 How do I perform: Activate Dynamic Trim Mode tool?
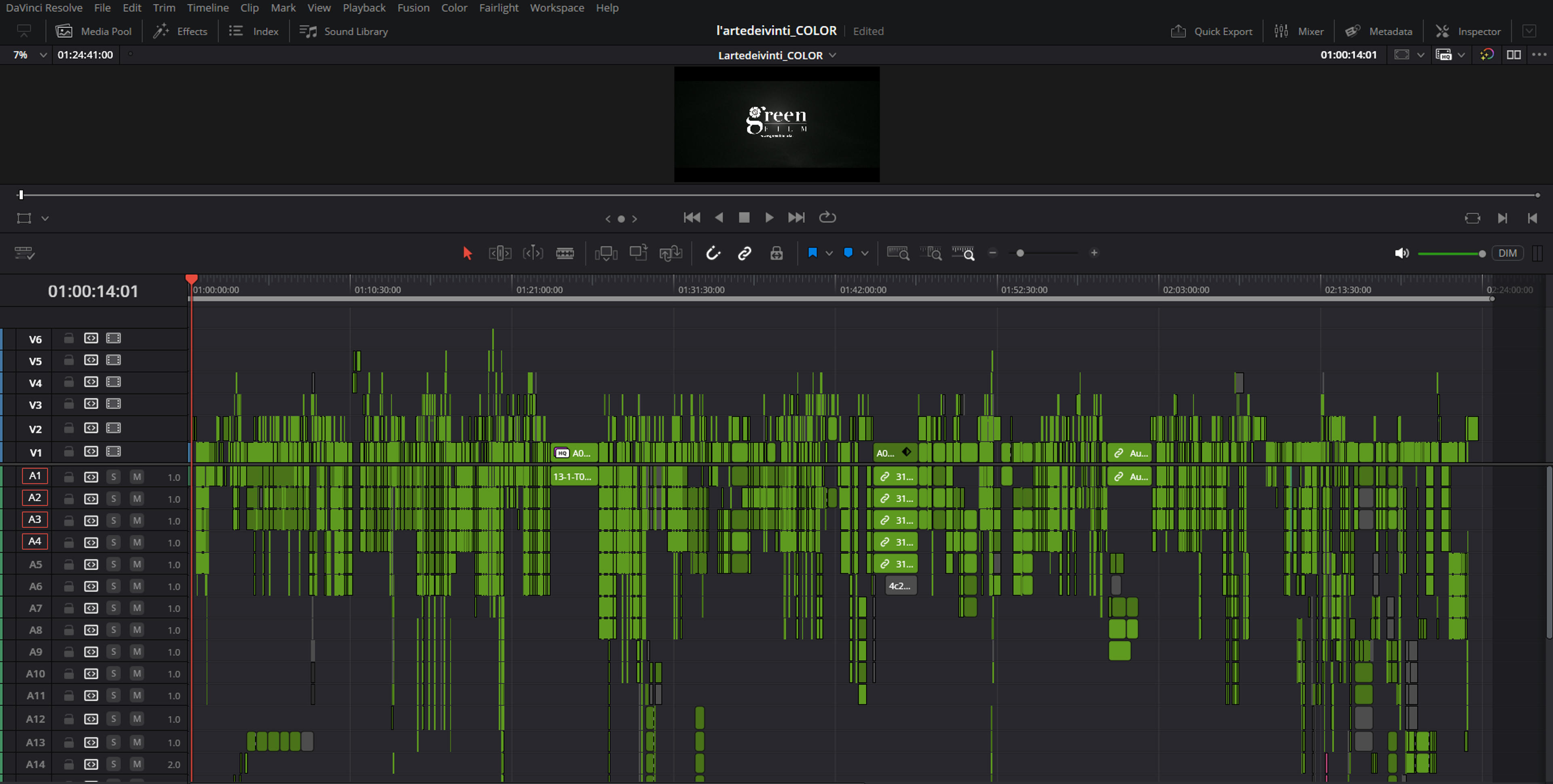(x=533, y=253)
